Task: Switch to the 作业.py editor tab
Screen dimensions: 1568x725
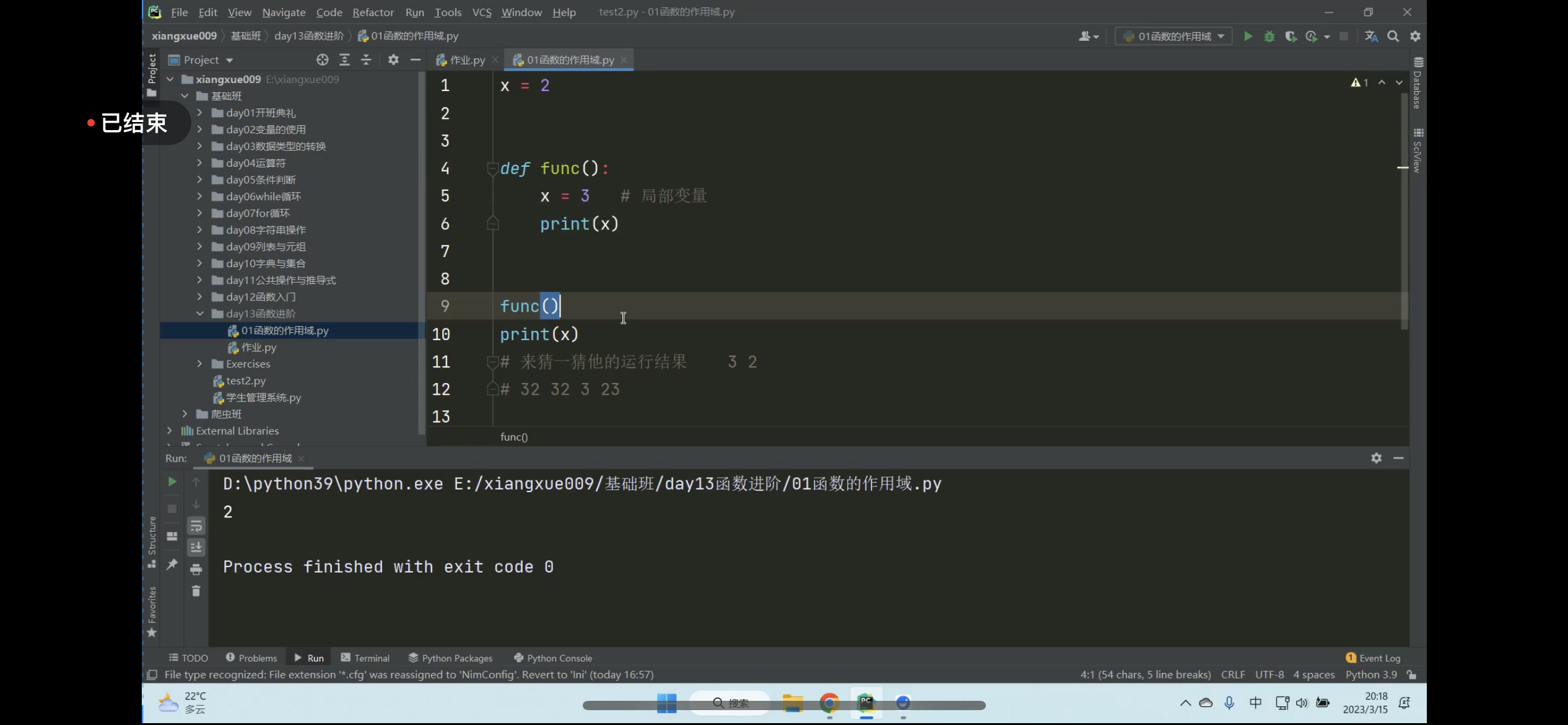Action: point(461,59)
